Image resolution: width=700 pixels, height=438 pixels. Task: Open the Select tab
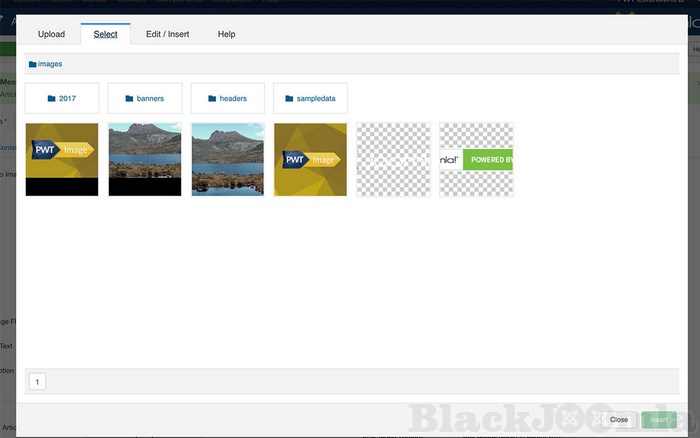coord(105,35)
